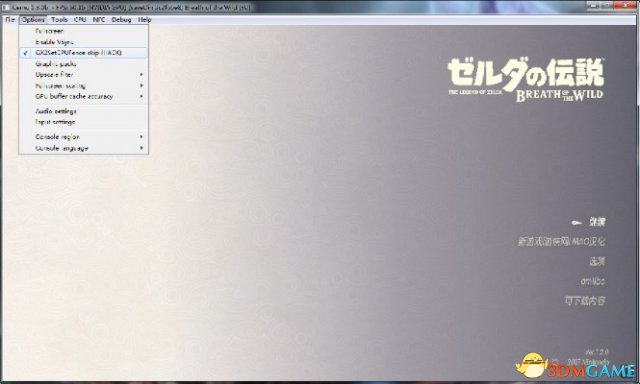Image resolution: width=640 pixels, height=384 pixels.
Task: Expand the Upscale filter submenu
Action: coord(83,75)
